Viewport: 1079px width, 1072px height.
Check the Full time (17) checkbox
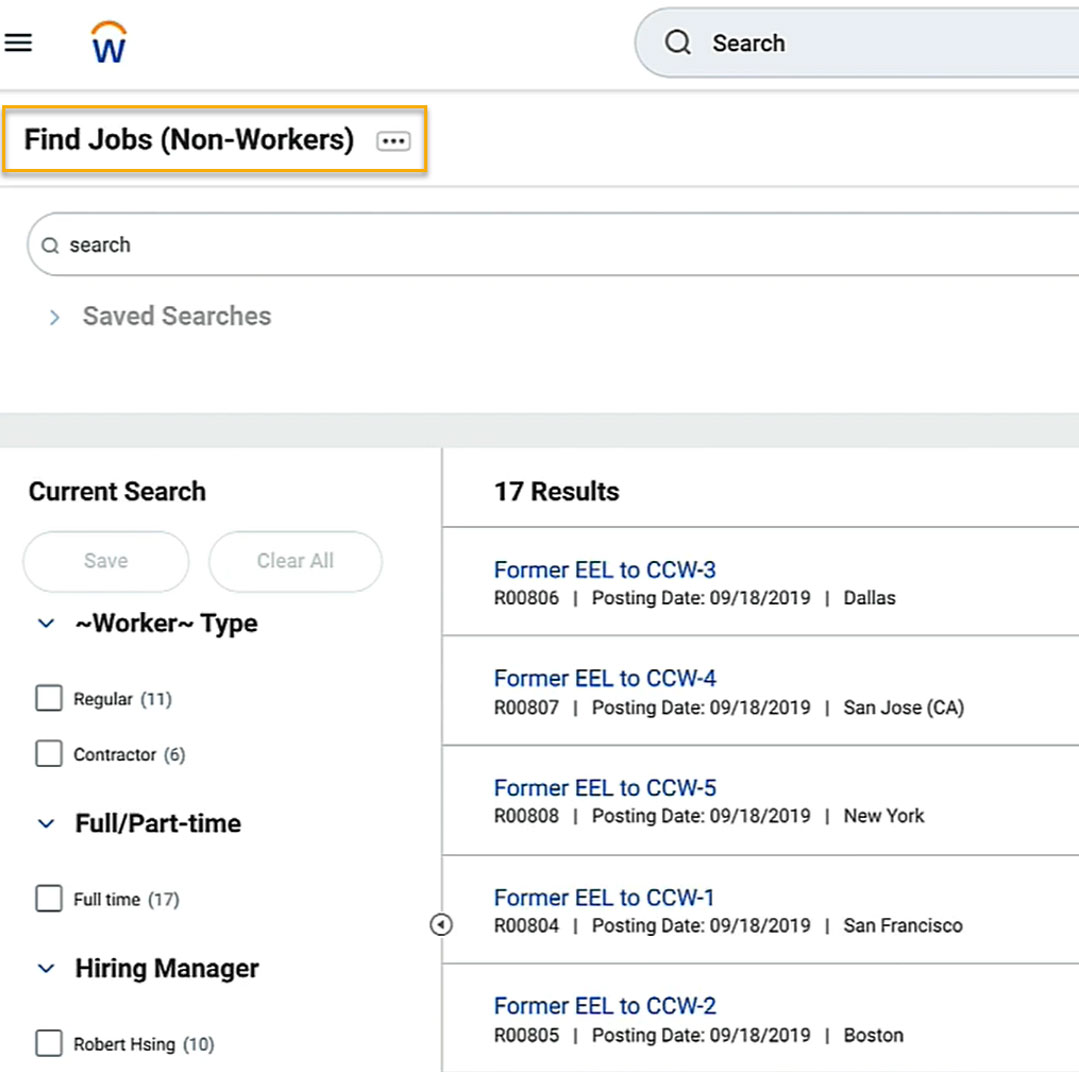click(49, 899)
